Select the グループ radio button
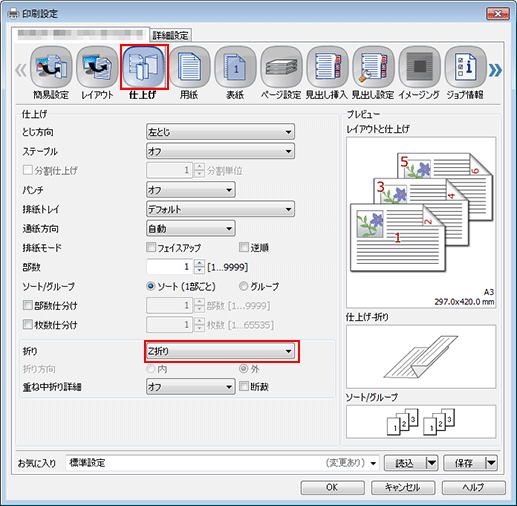The width and height of the screenshot is (517, 506). [x=244, y=286]
